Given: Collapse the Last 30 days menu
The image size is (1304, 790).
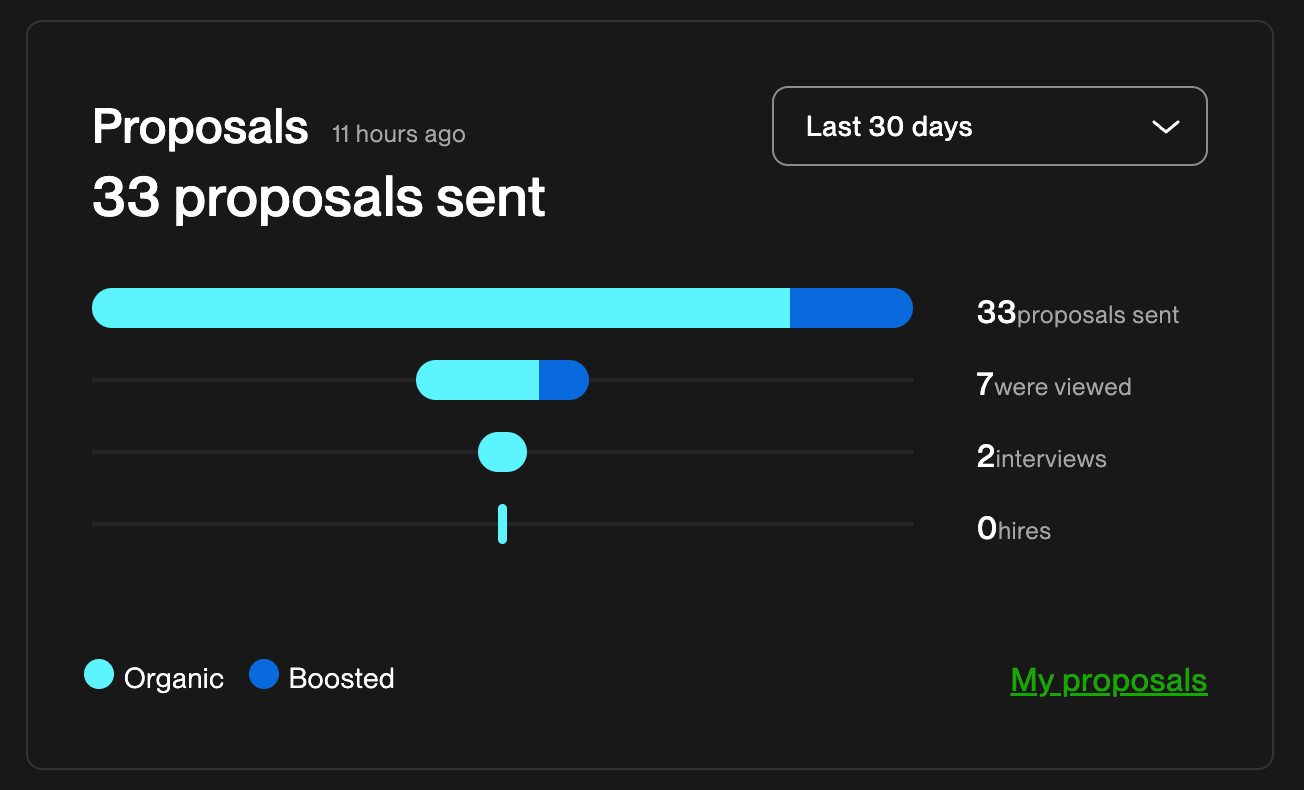Looking at the screenshot, I should pos(989,126).
